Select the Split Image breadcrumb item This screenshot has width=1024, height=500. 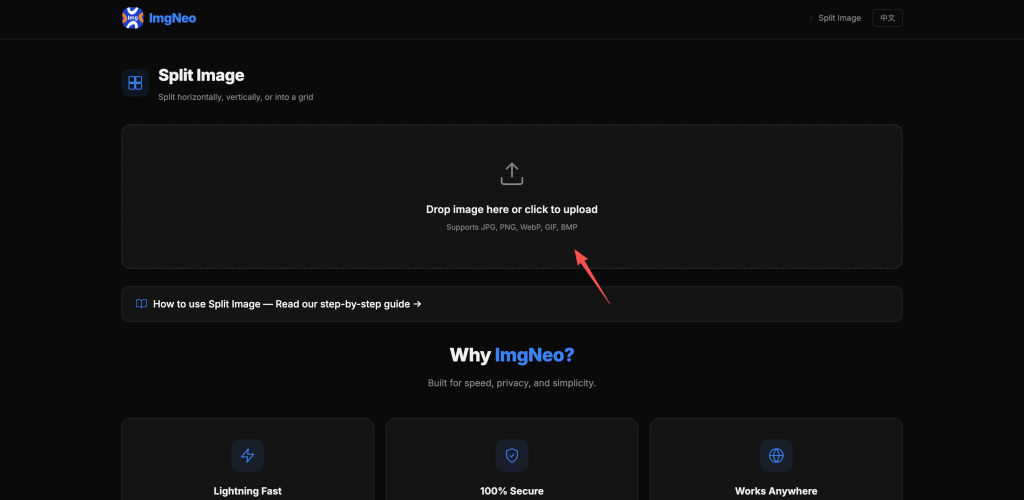pyautogui.click(x=839, y=18)
